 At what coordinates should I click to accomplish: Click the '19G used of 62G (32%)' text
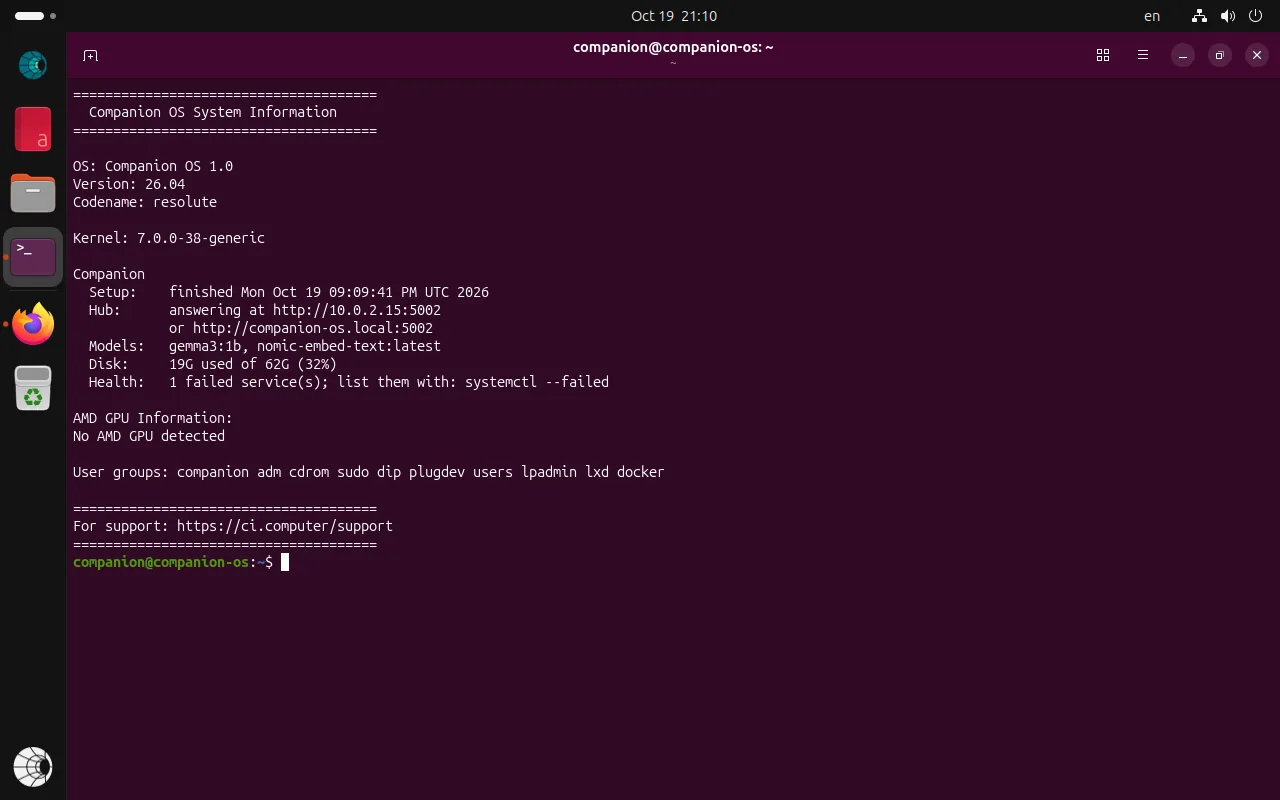coord(253,364)
